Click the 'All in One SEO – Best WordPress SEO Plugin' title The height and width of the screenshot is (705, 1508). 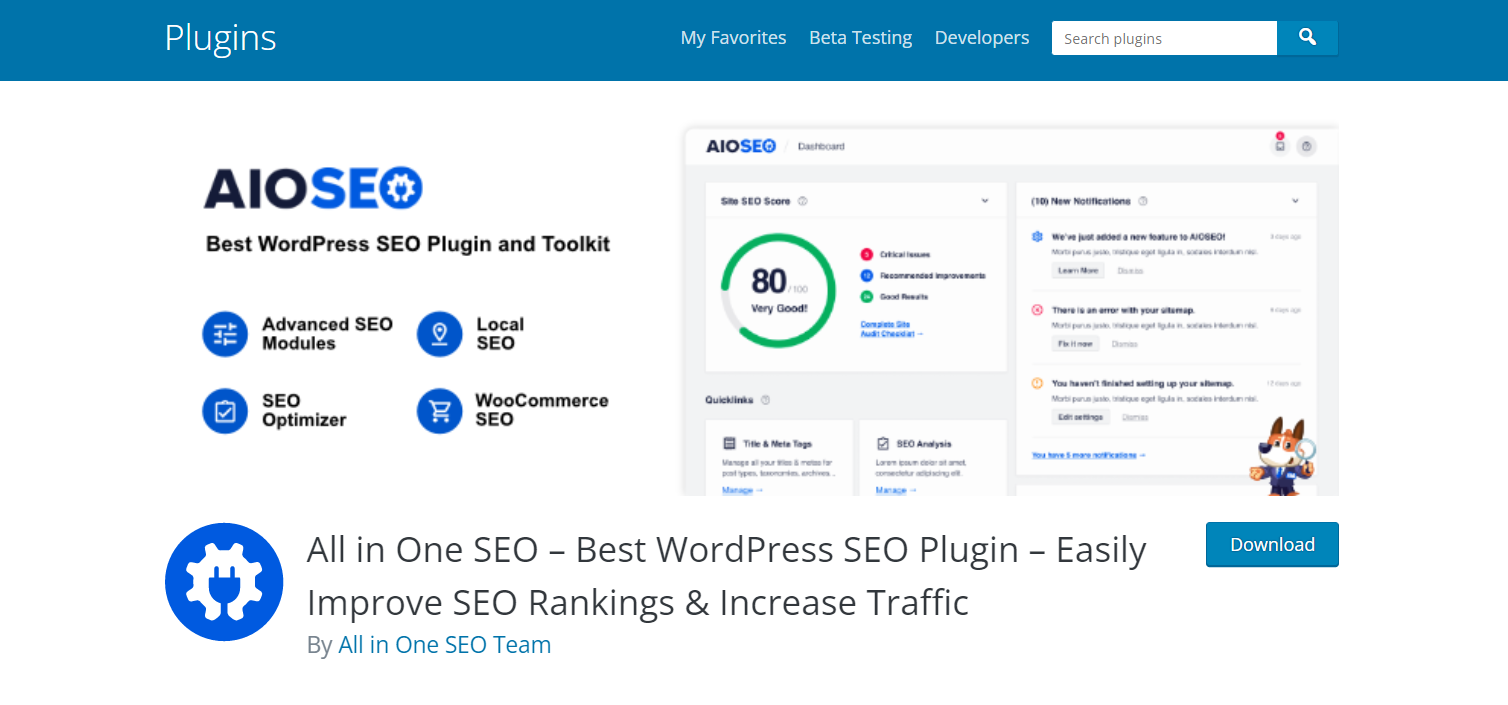(726, 576)
